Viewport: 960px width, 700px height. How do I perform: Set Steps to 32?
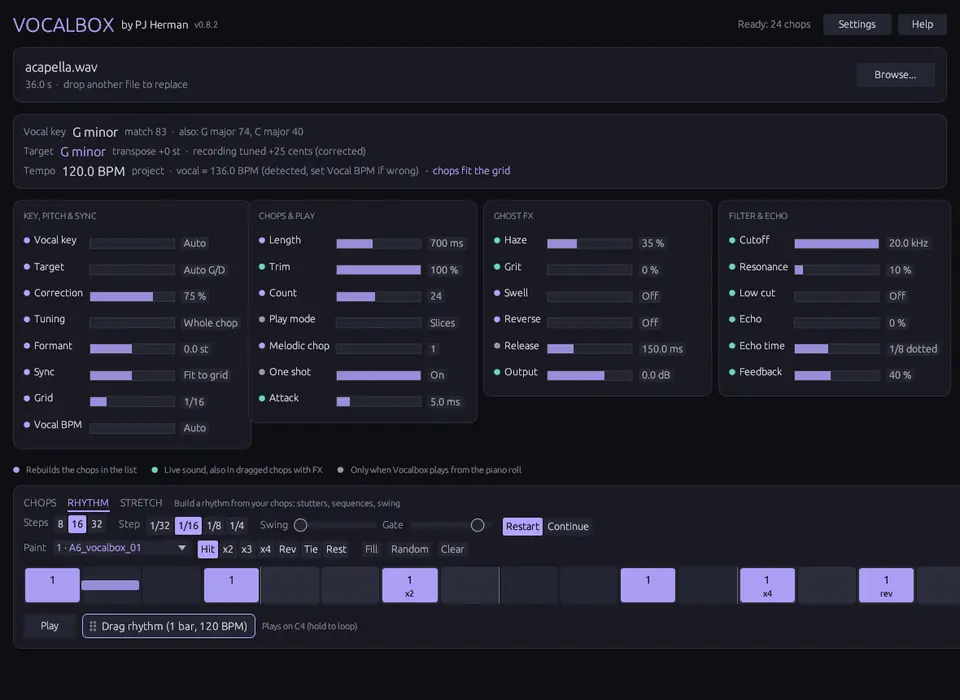point(97,524)
